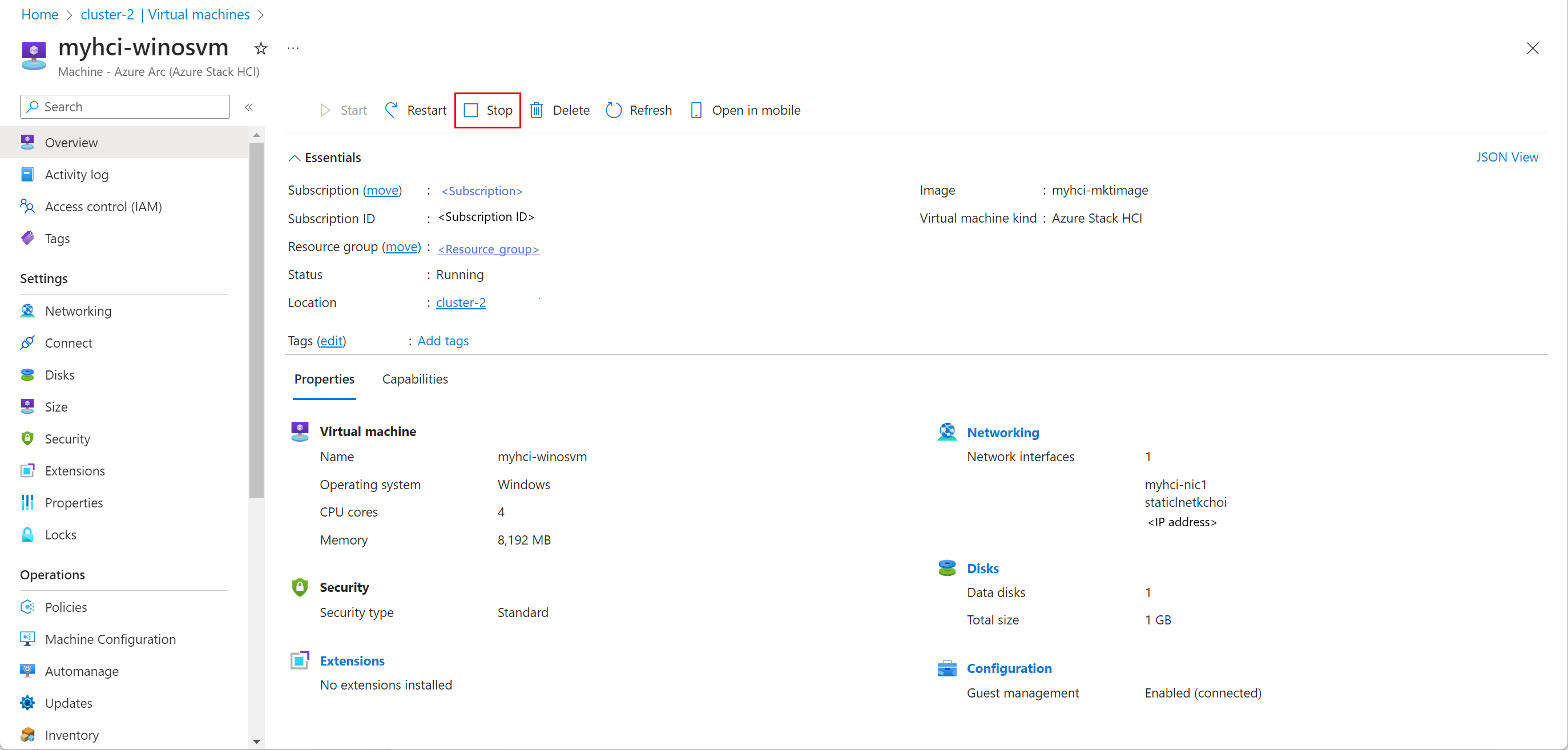
Task: Click the Security shield icon in sidebar
Action: point(27,439)
